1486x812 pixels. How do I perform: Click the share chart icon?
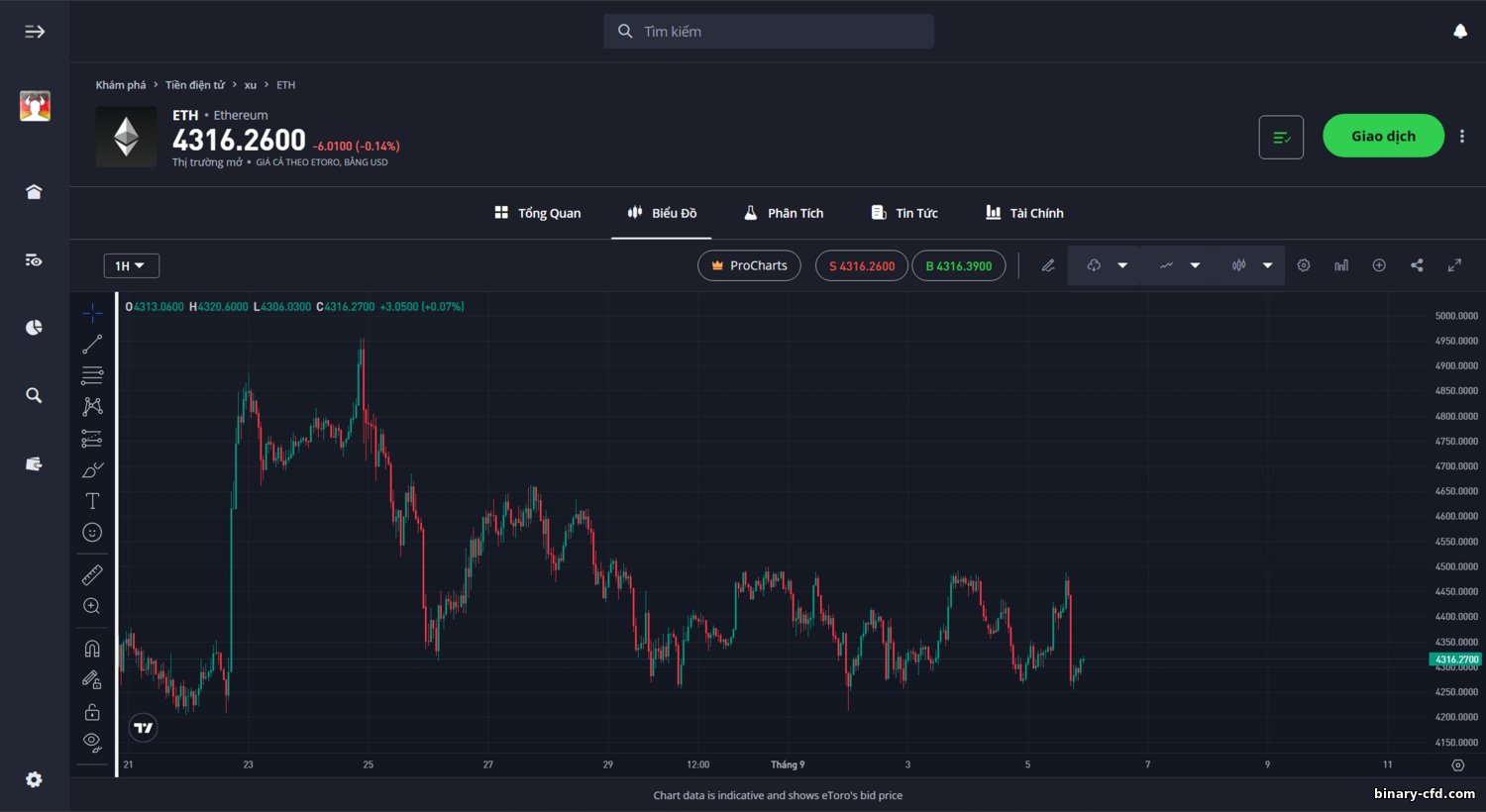pyautogui.click(x=1417, y=265)
